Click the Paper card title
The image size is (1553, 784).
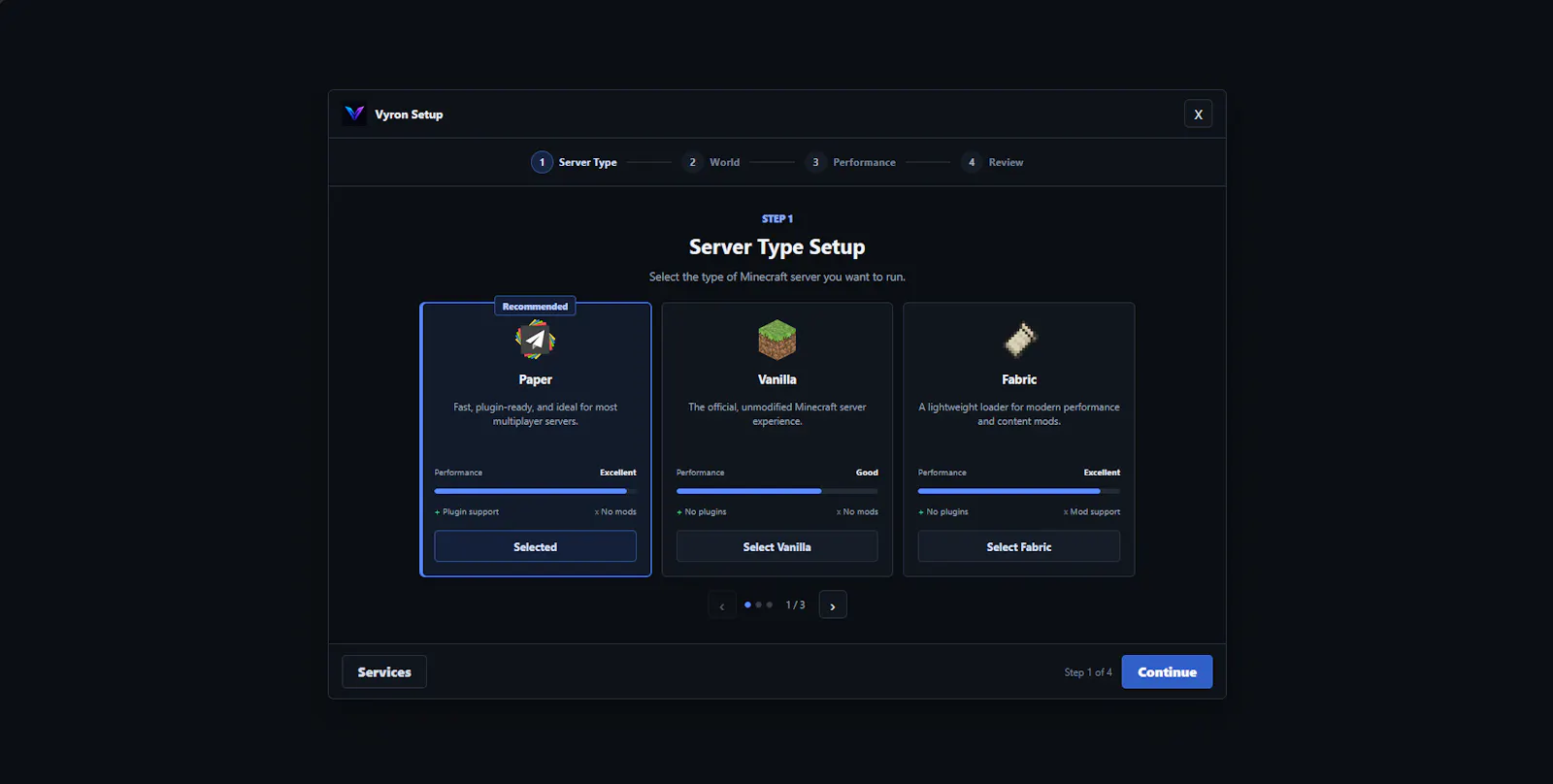(535, 379)
